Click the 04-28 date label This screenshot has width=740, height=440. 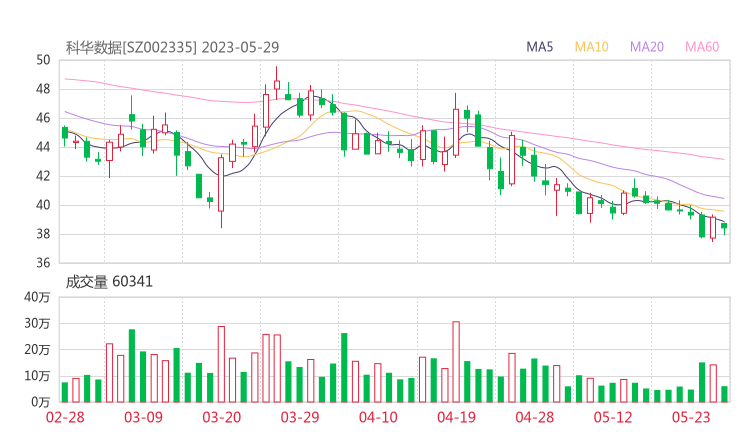535,417
